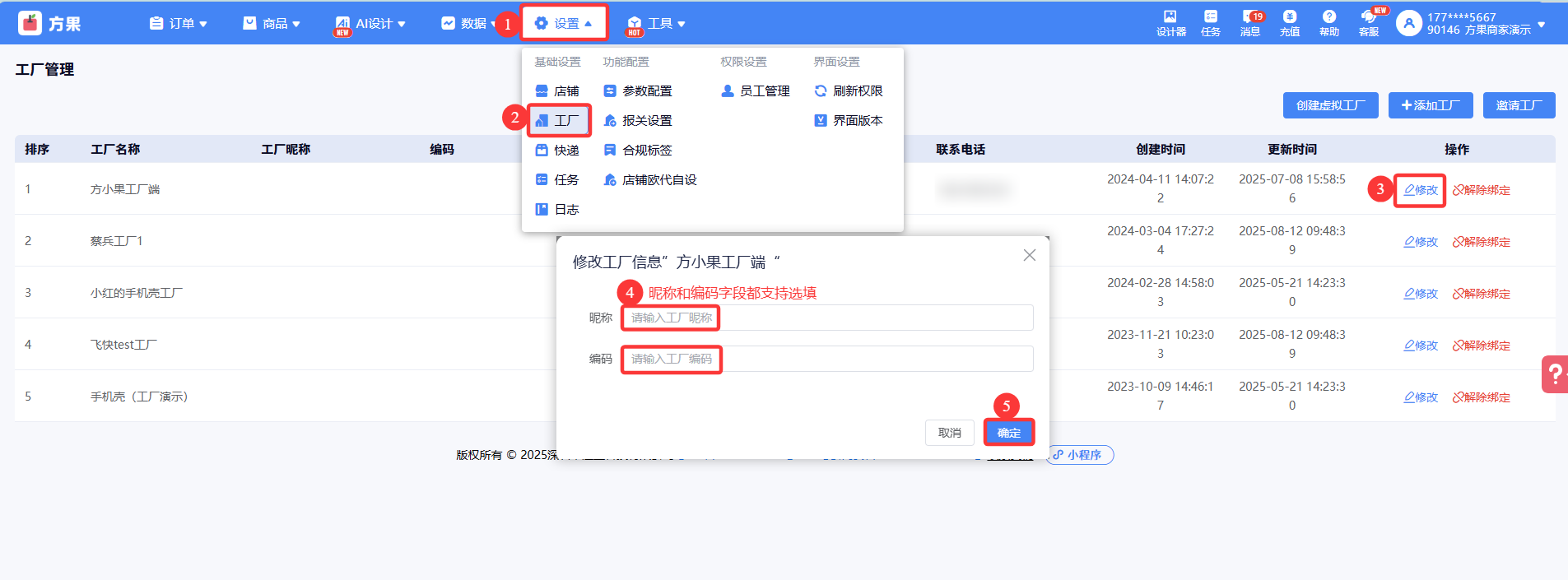This screenshot has height=580, width=1568.
Task: Select 任务 in settings dropdown menu
Action: 557,180
